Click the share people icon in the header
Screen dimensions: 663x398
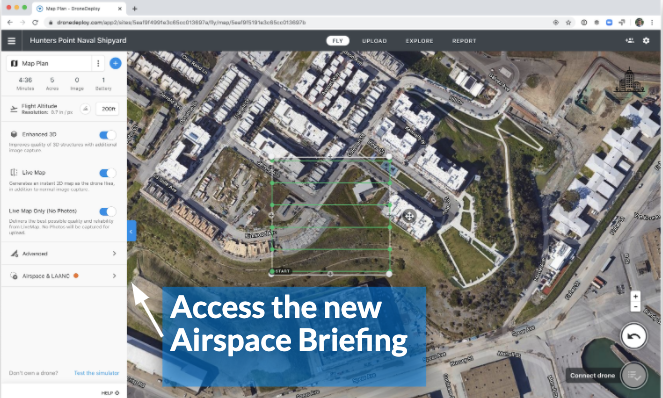pyautogui.click(x=630, y=41)
